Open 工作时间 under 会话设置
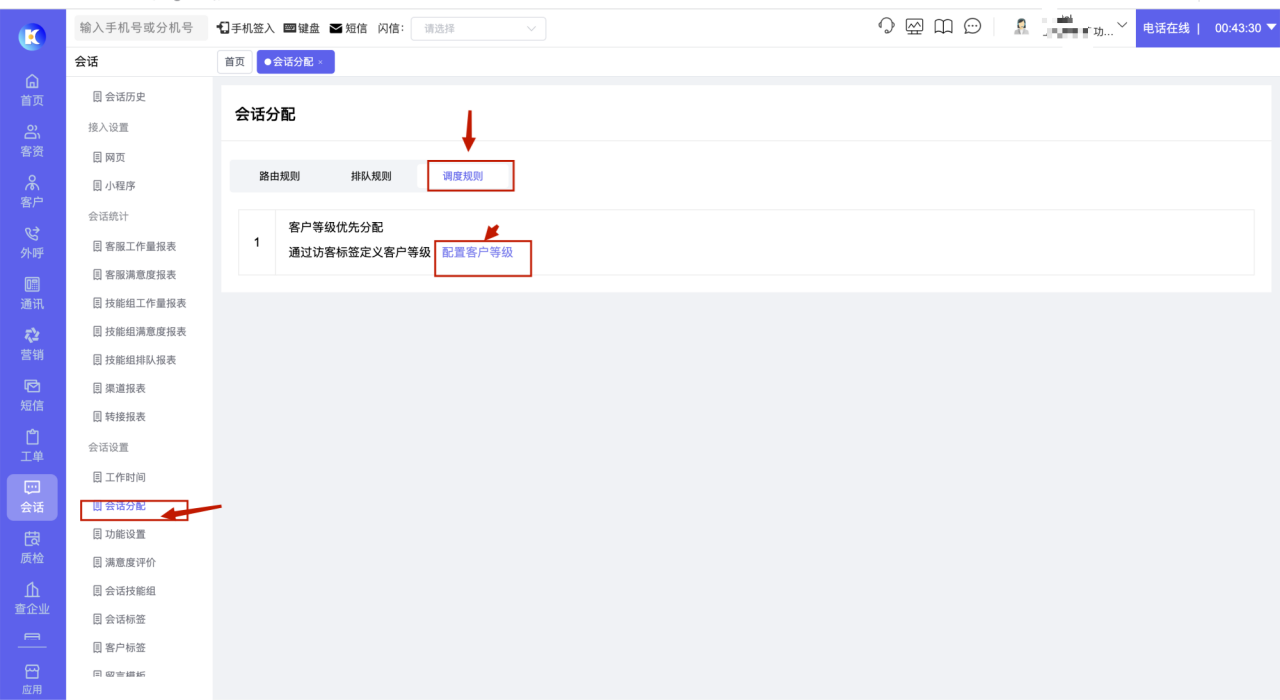The height and width of the screenshot is (700, 1280). tap(119, 477)
